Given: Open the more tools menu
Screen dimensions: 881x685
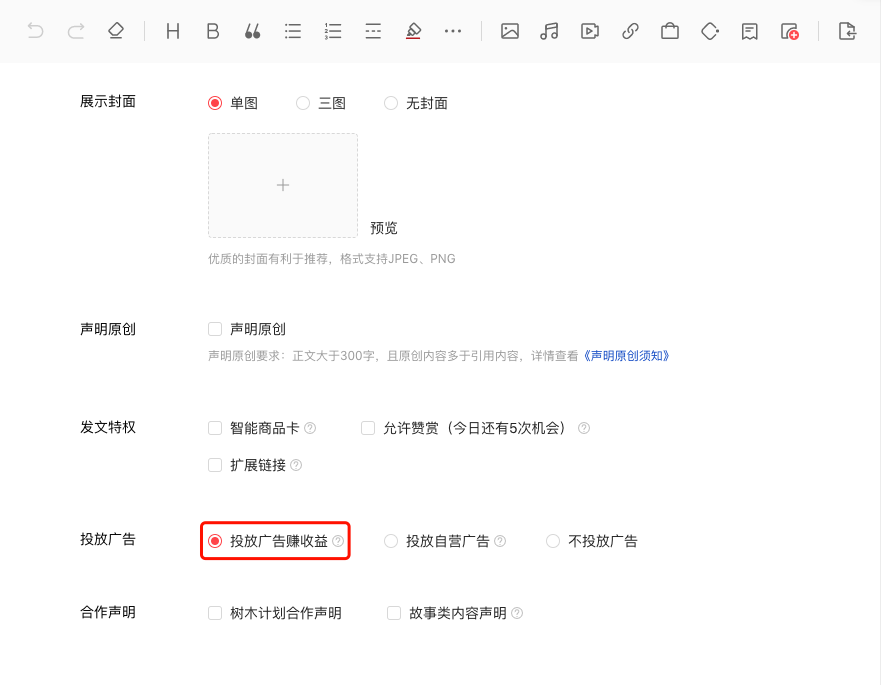Looking at the screenshot, I should tap(453, 31).
